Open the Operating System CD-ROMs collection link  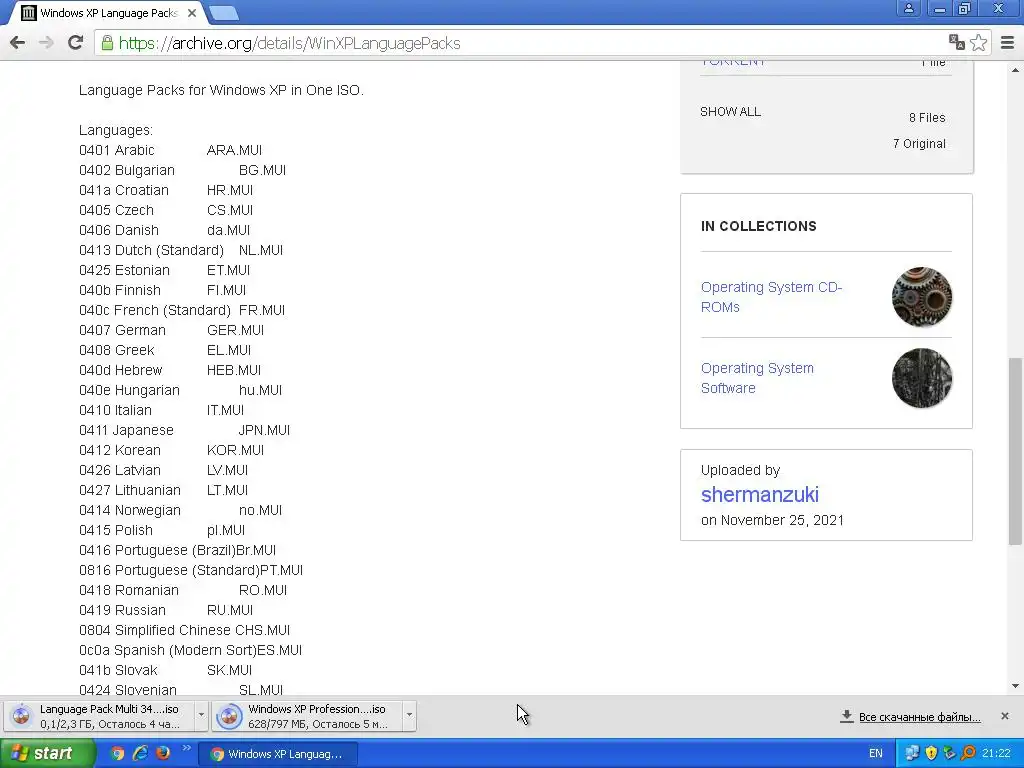(x=771, y=297)
